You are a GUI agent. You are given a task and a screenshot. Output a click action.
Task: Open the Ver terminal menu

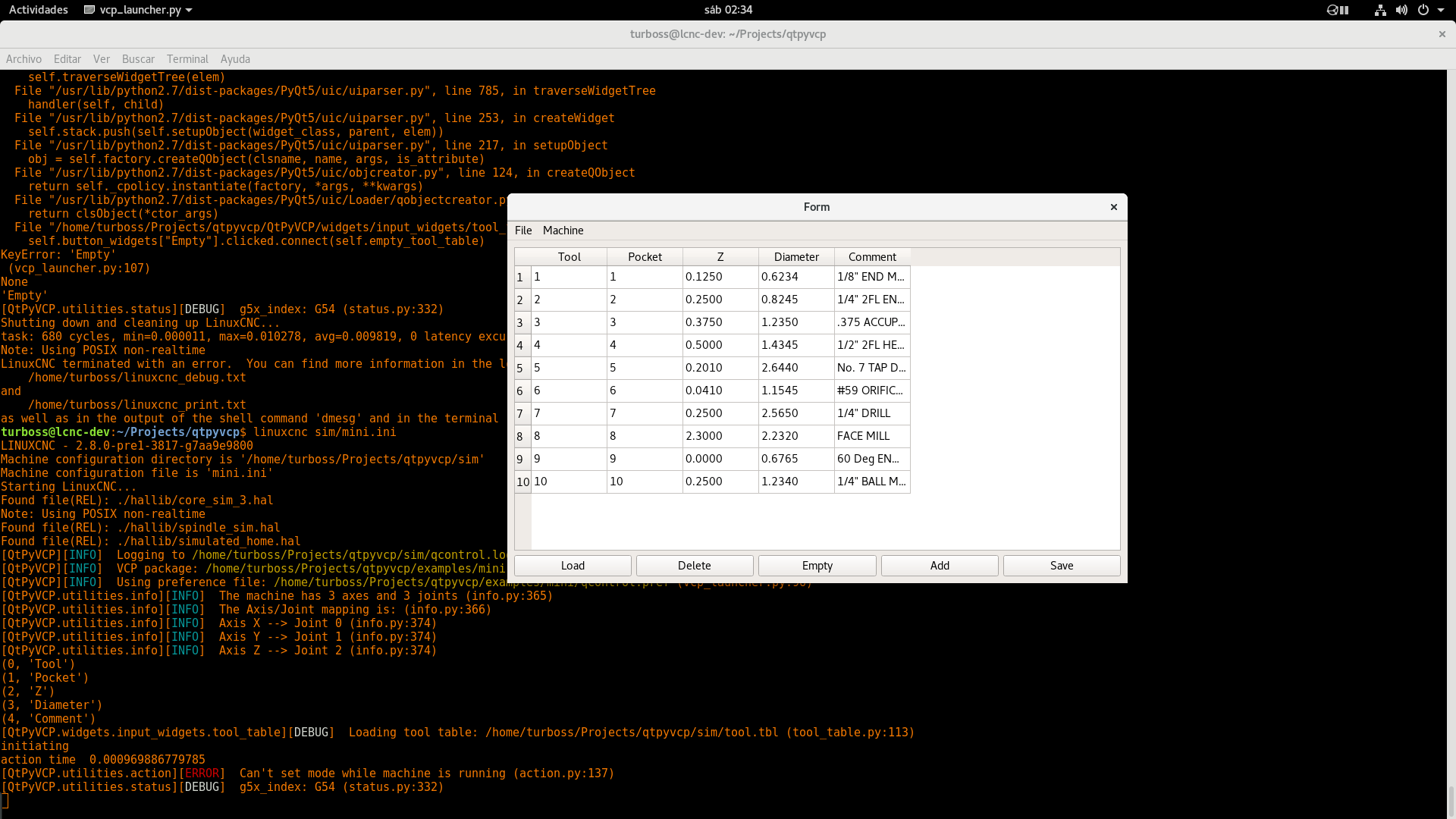point(102,59)
